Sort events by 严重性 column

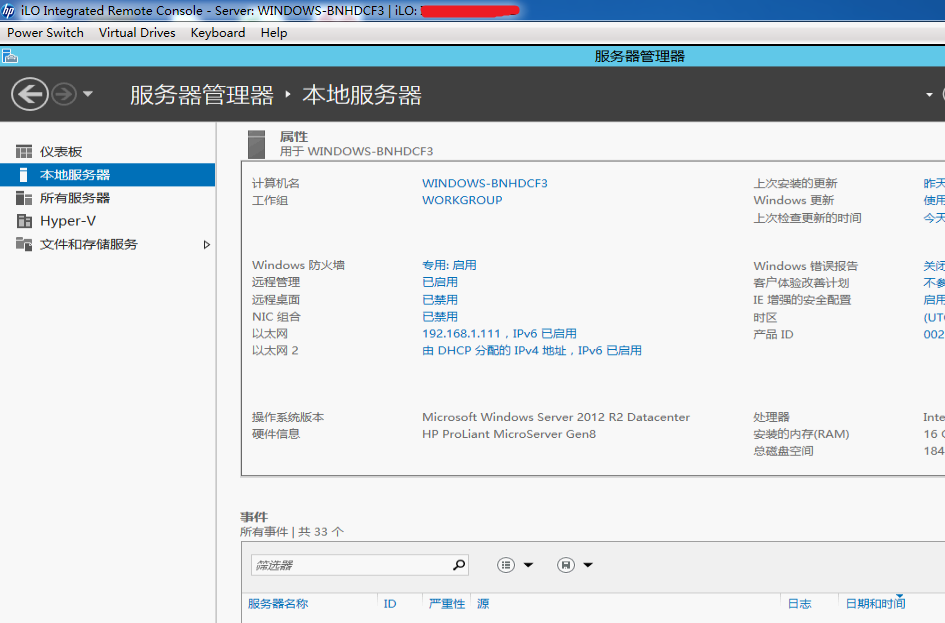(447, 603)
